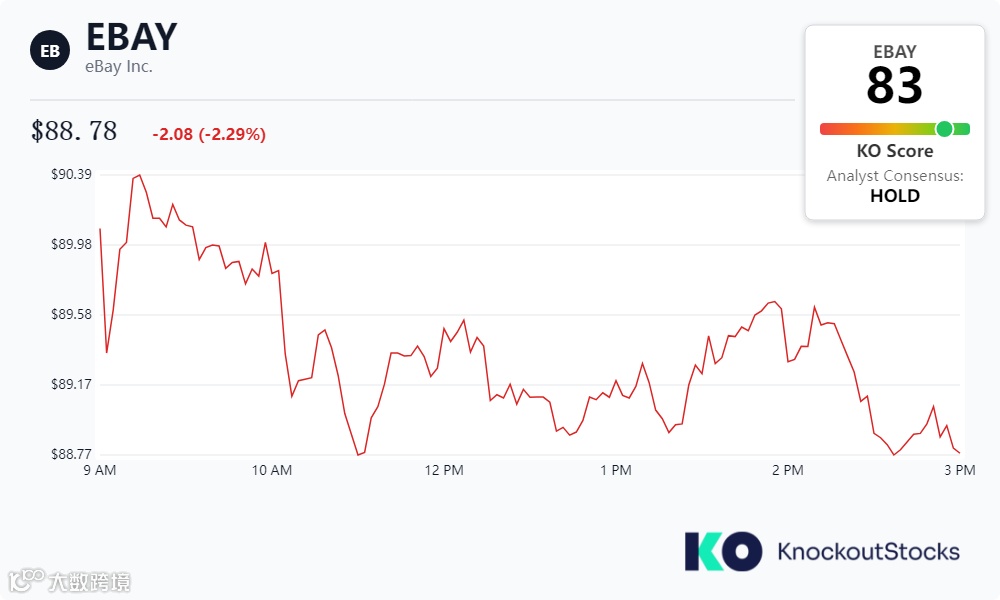Click the KO Score gradient bar

pos(880,129)
